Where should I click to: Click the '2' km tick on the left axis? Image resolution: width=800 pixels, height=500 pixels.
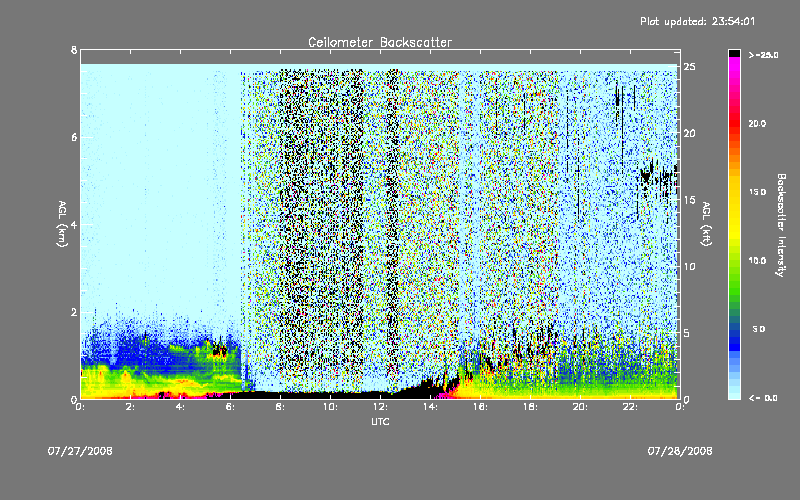[x=74, y=312]
